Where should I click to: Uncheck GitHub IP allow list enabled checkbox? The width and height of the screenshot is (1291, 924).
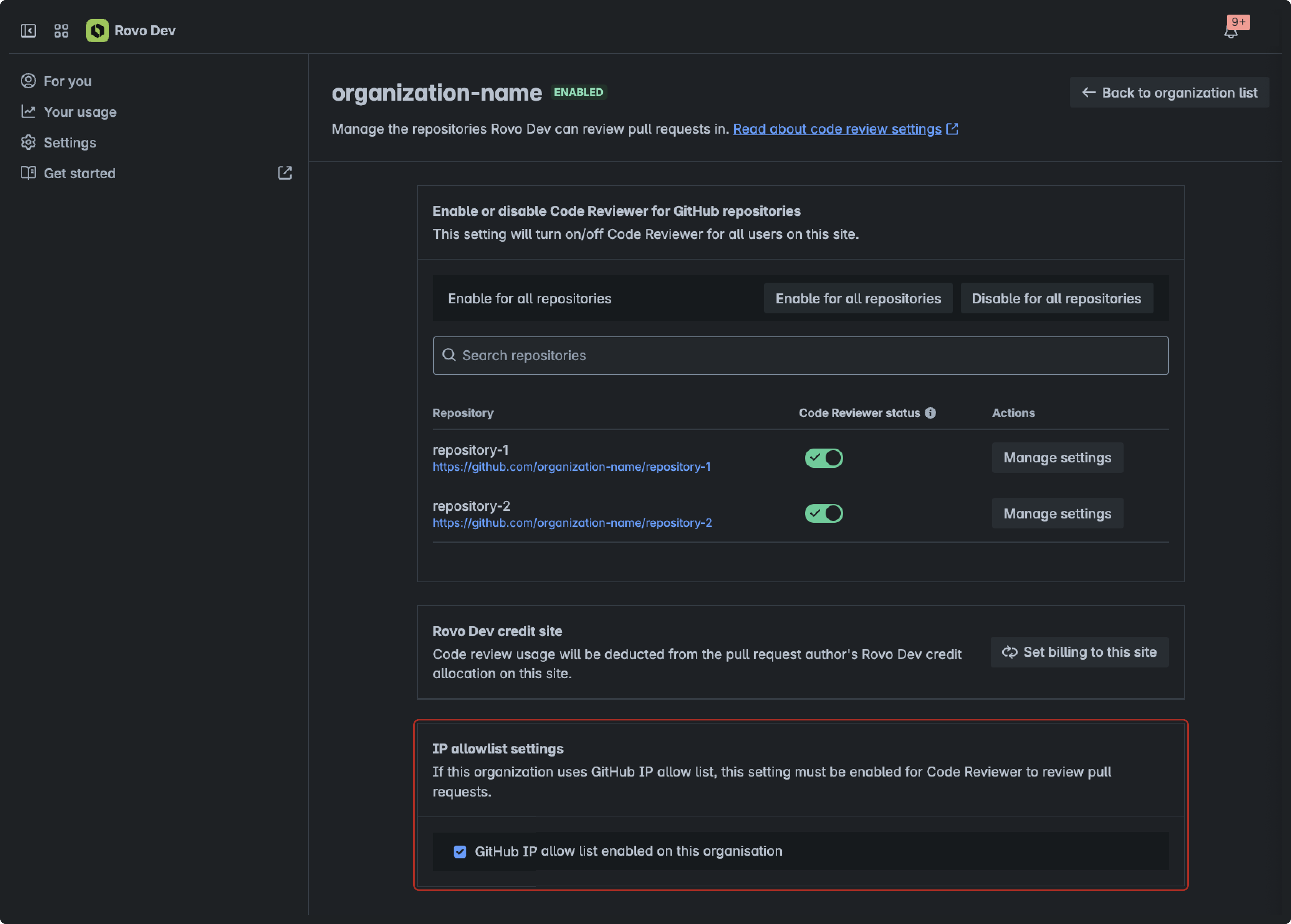(x=460, y=851)
